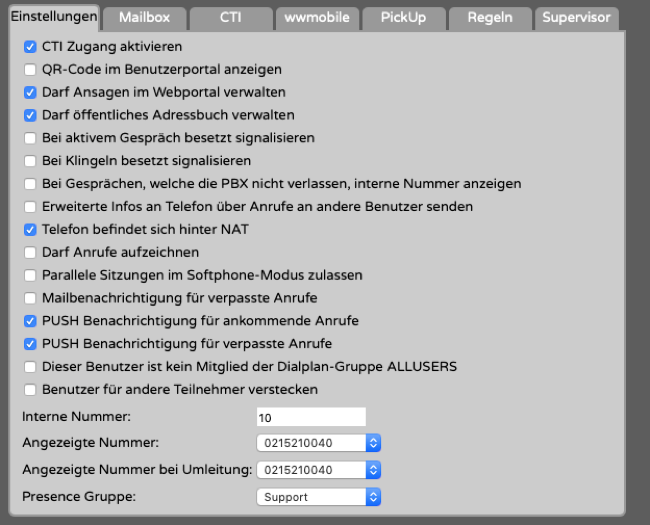
Task: Select the wwmobile tab
Action: 315,18
